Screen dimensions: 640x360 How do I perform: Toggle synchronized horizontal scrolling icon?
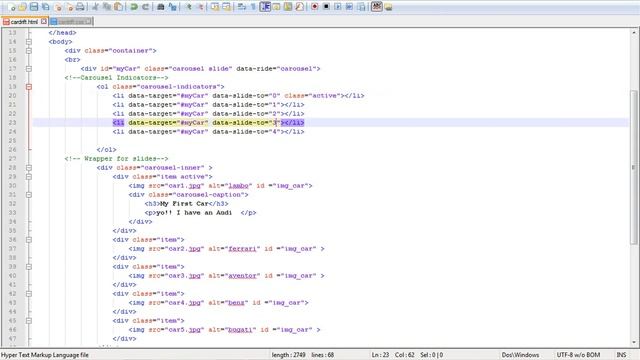[x=227, y=7]
